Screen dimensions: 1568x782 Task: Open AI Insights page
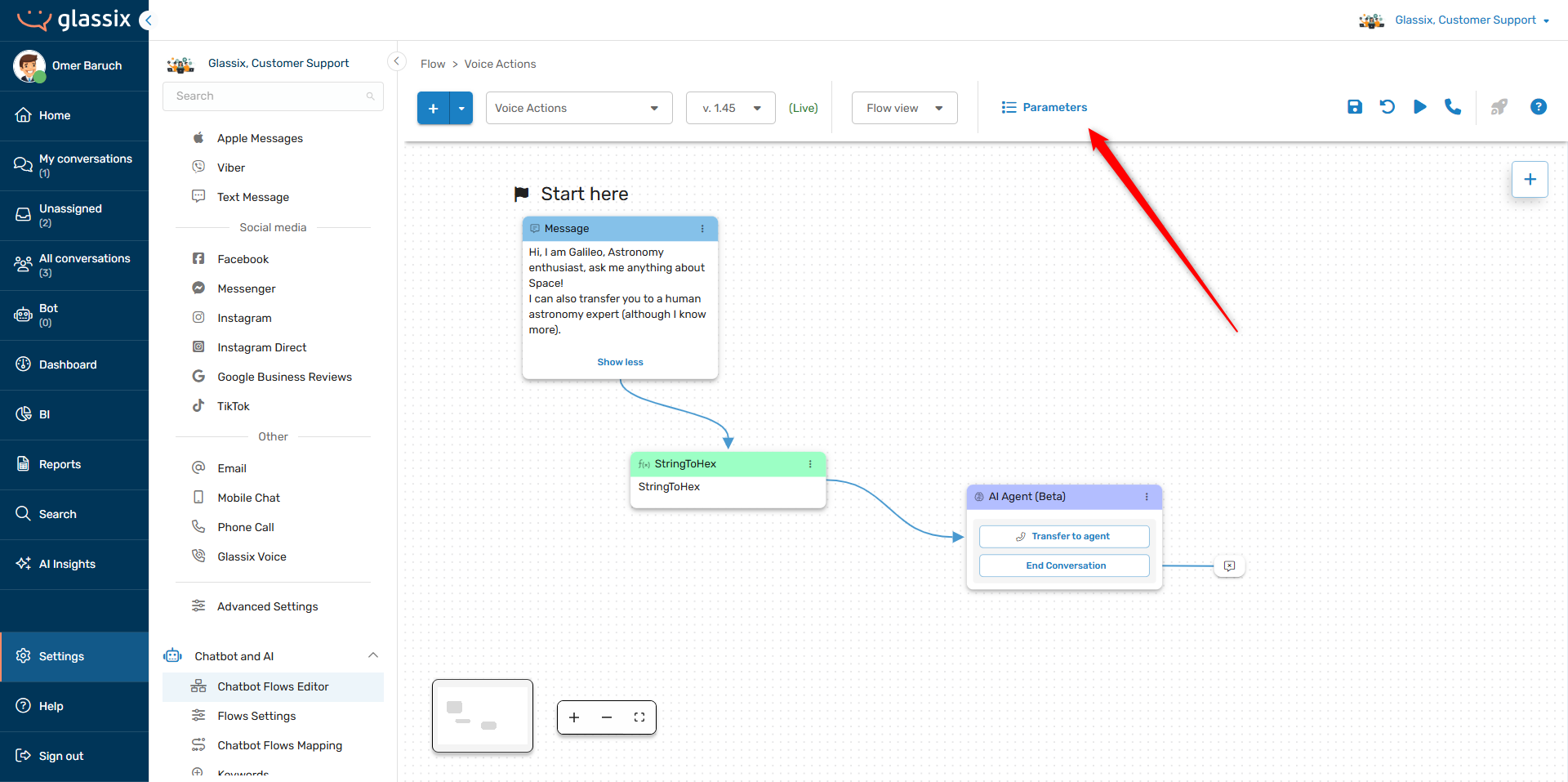[74, 564]
